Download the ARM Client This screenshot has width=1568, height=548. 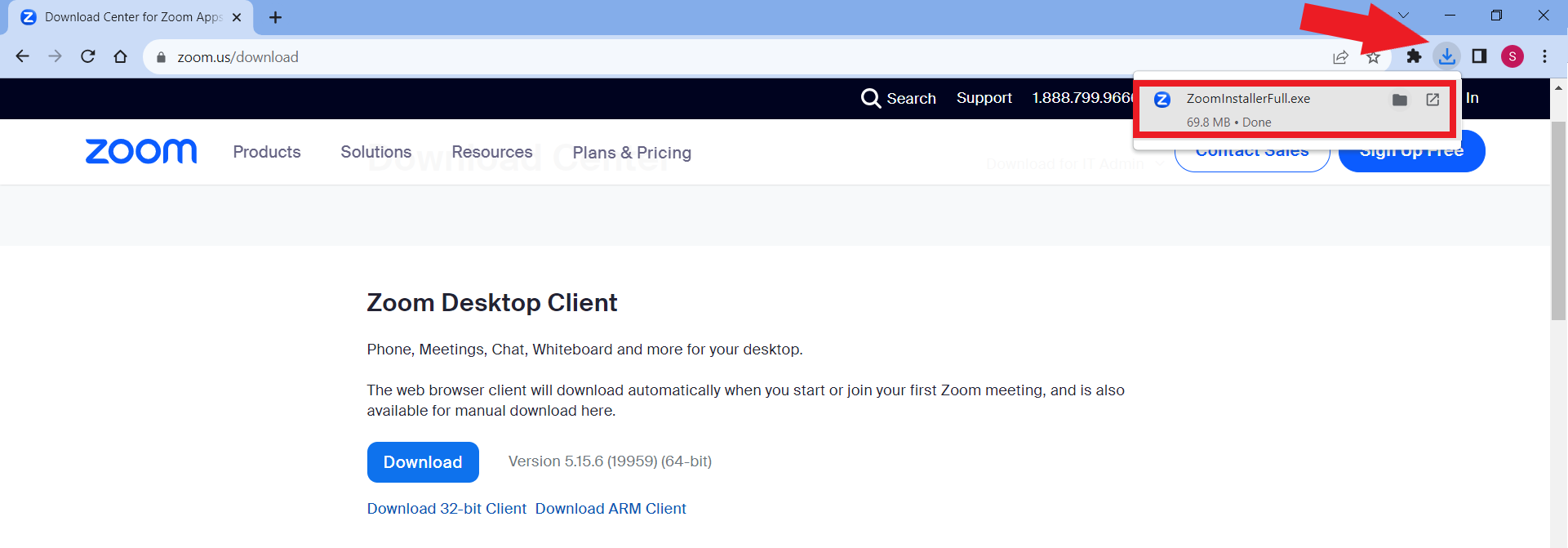coord(611,509)
